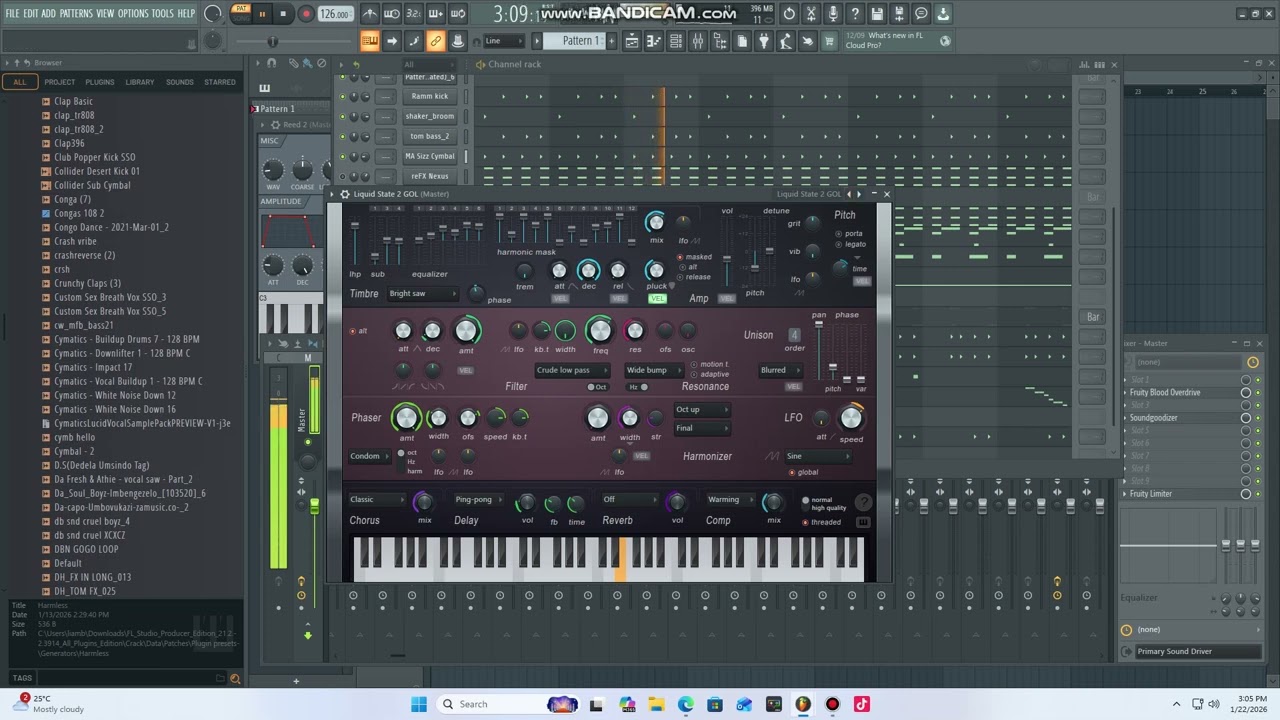
Task: Open the Classic chorus dropdown
Action: 377,499
